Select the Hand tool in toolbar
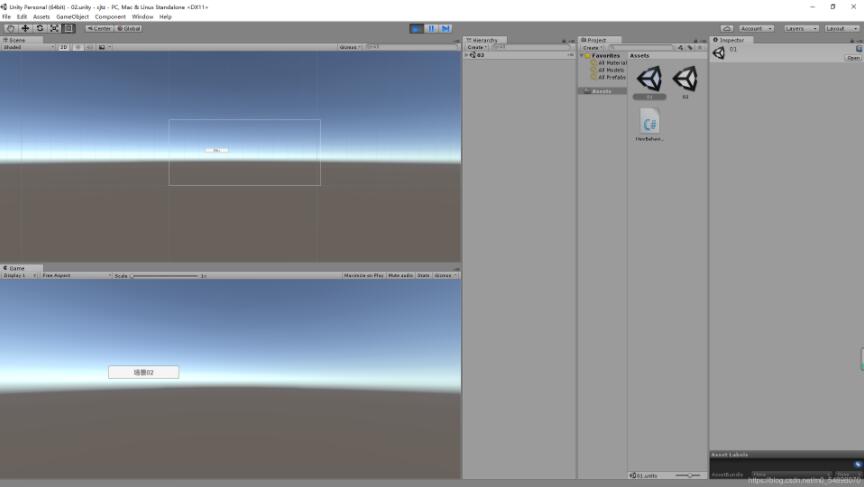864x487 pixels. coord(10,28)
